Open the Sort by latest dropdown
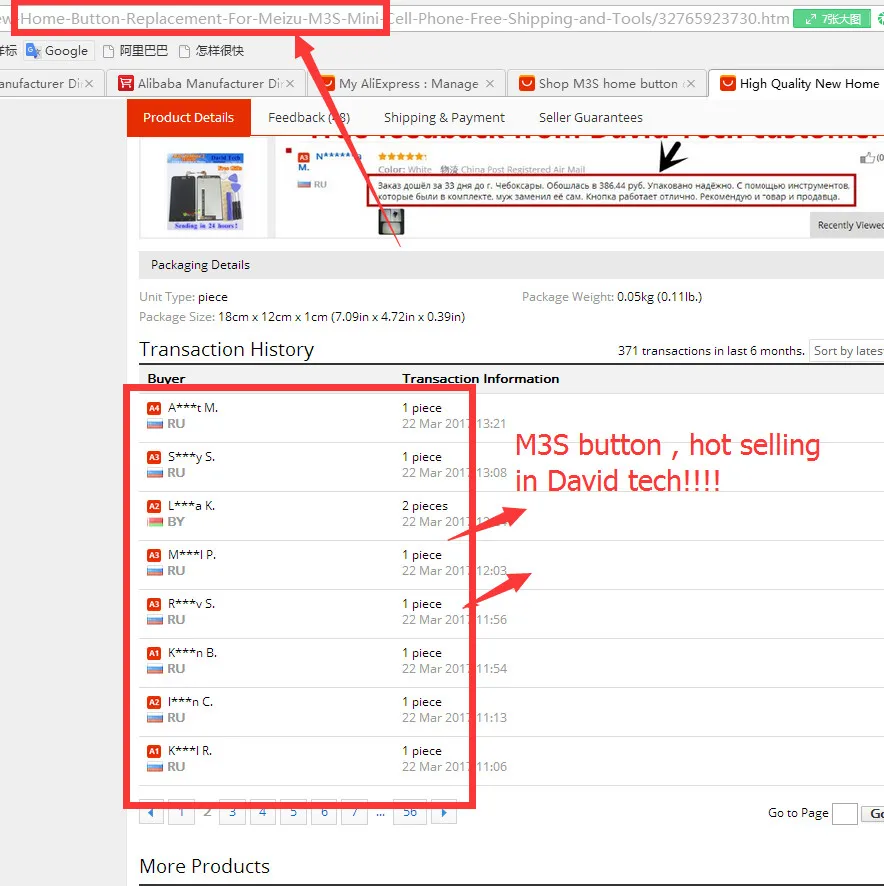 coord(847,351)
